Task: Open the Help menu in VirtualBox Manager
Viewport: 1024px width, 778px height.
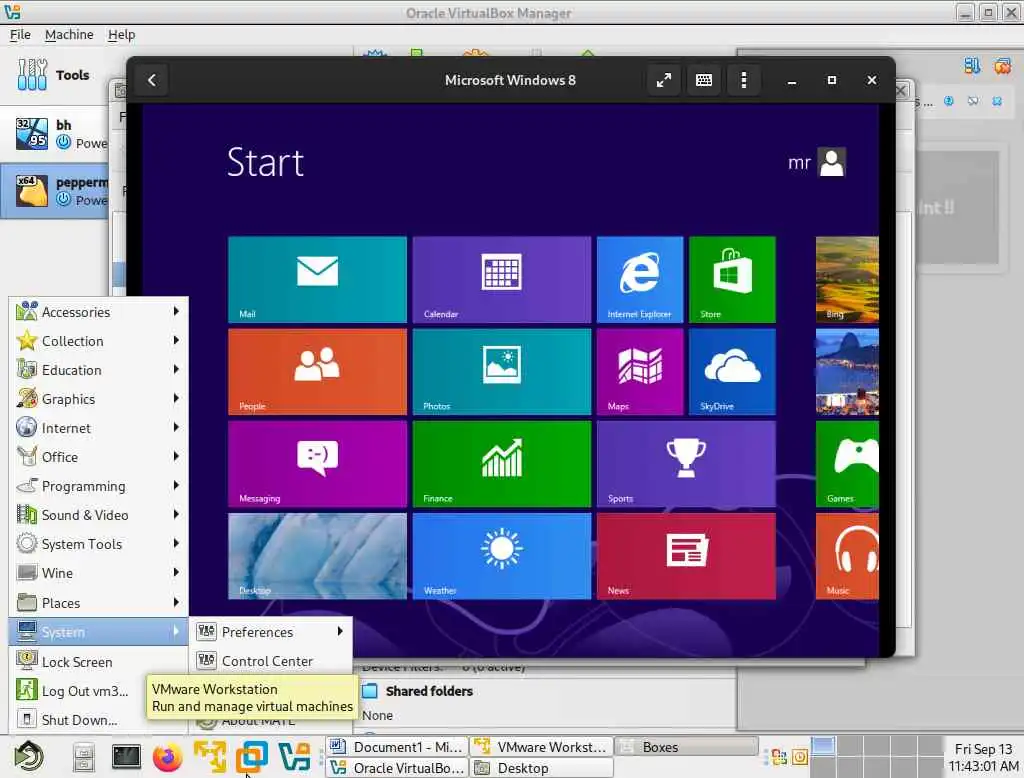Action: pyautogui.click(x=121, y=35)
